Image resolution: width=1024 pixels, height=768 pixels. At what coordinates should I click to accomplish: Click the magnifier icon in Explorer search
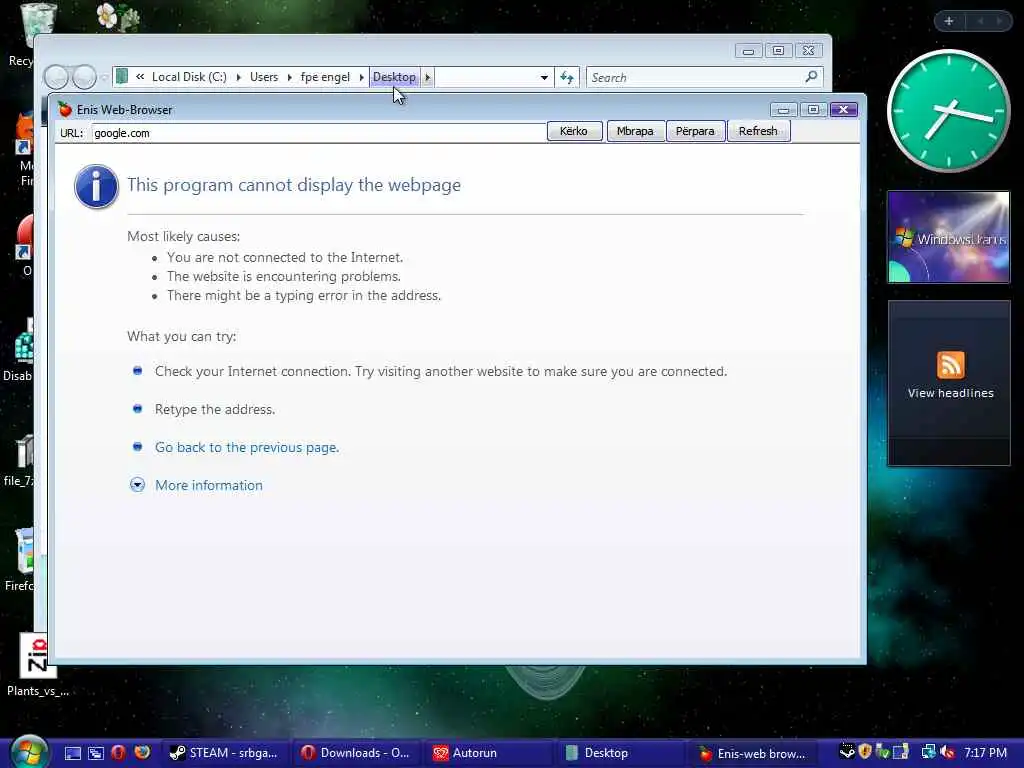click(x=811, y=77)
